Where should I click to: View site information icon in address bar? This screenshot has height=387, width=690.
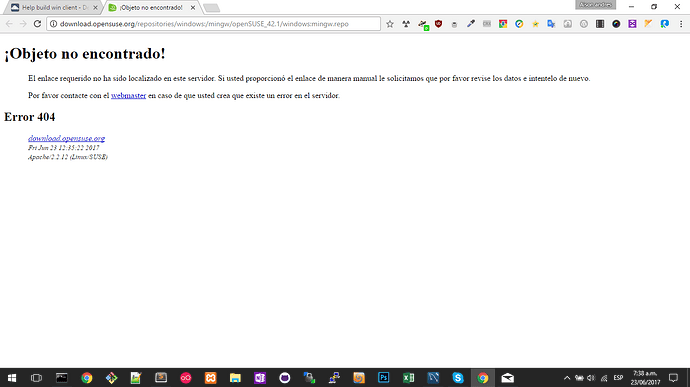tap(53, 24)
